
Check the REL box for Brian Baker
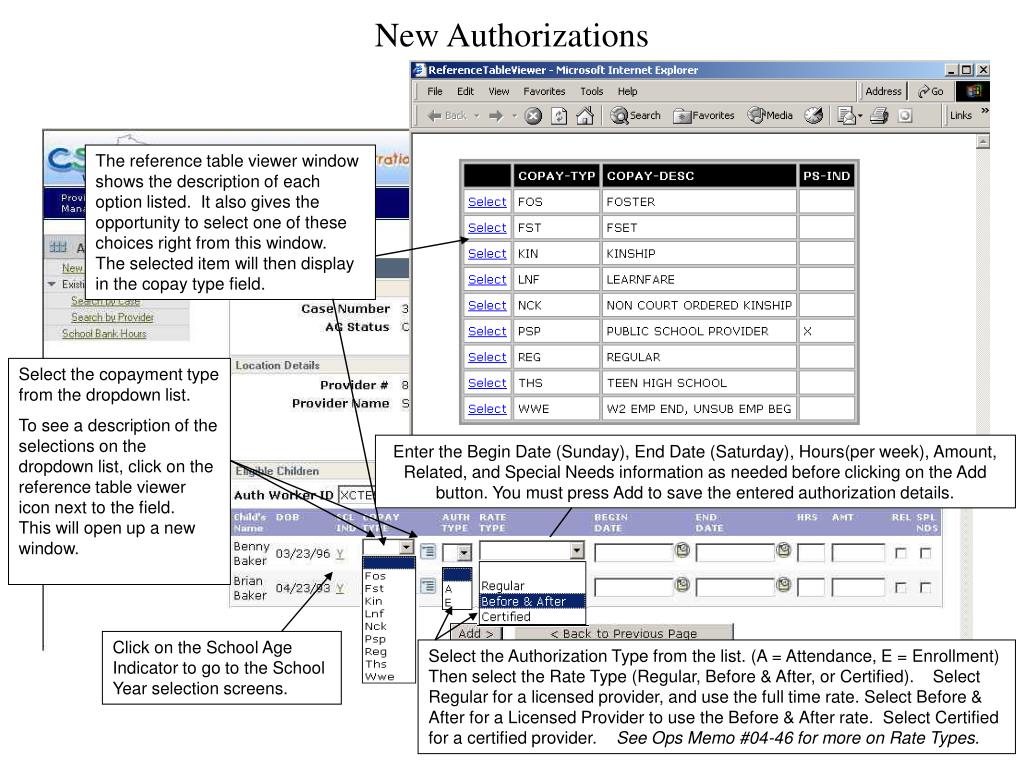901,587
